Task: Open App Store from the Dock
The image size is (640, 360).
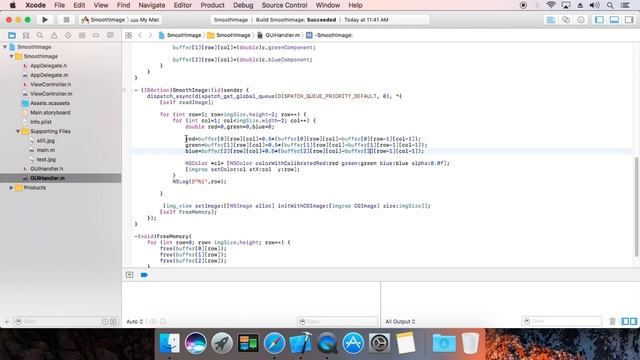Action: coord(353,342)
